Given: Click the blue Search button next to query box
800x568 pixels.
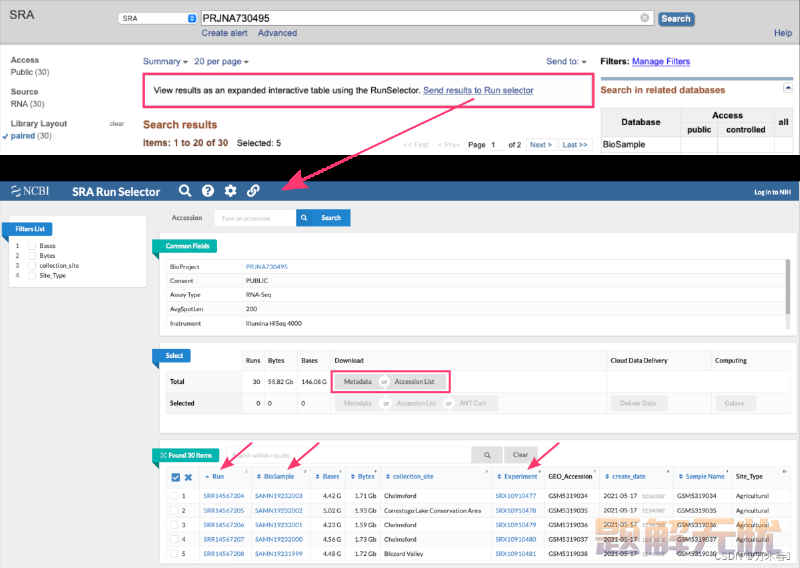Looking at the screenshot, I should click(x=676, y=19).
